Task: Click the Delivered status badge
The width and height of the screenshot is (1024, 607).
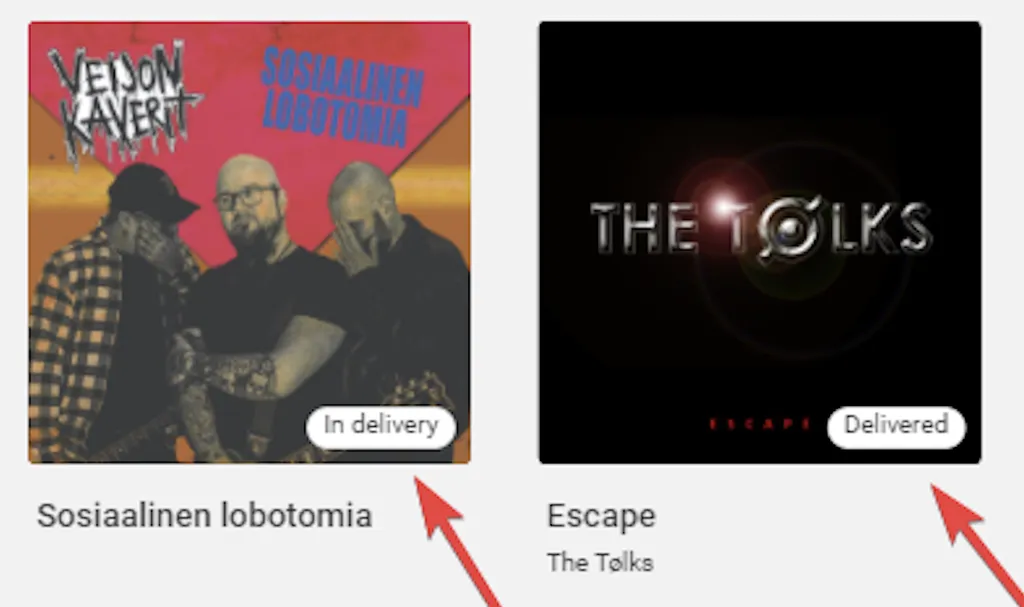Action: pyautogui.click(x=896, y=427)
